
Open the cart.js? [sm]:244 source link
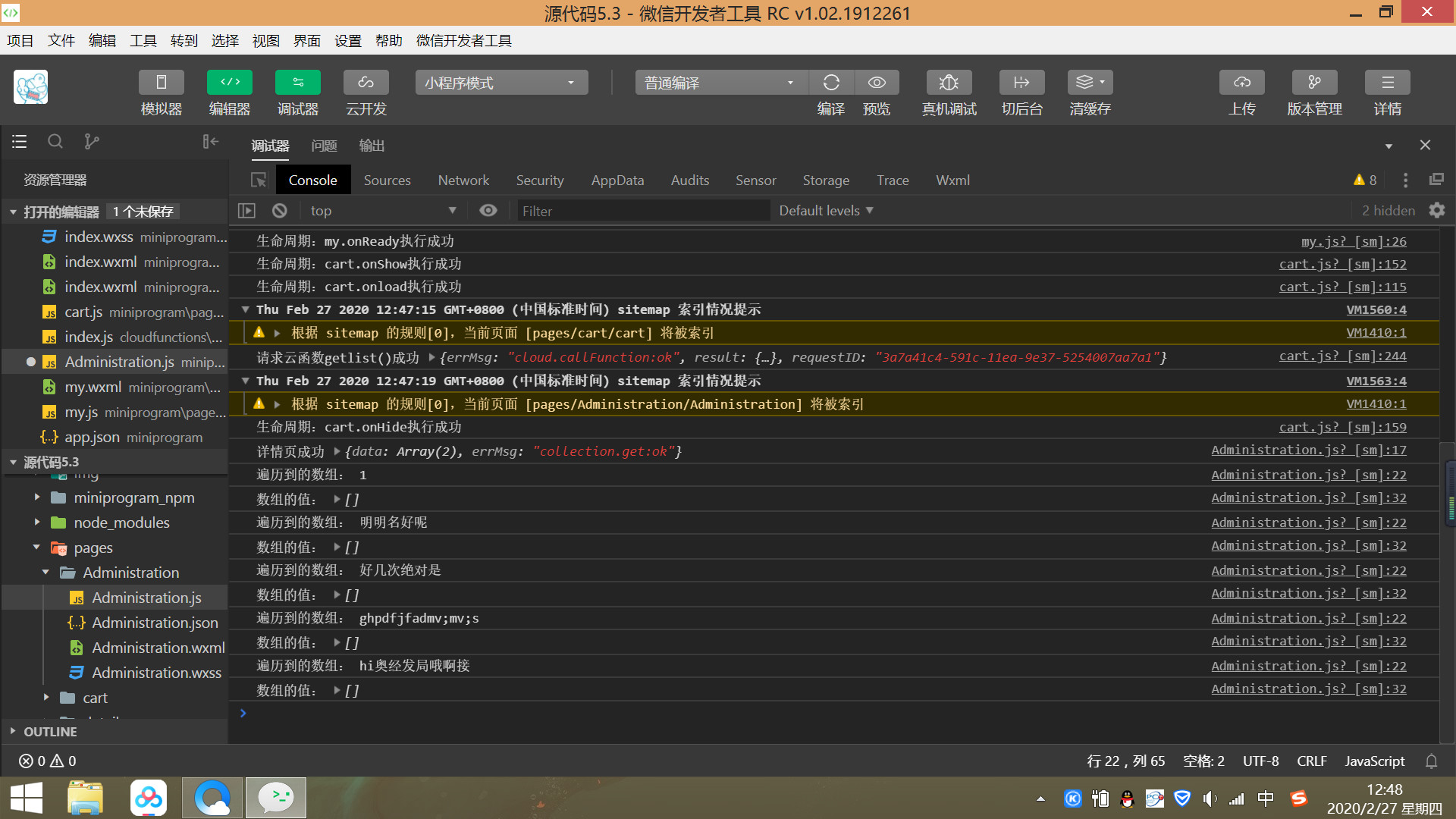click(1342, 356)
